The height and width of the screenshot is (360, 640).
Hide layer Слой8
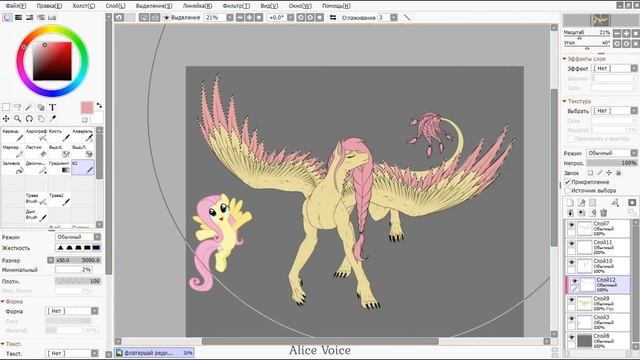(x=571, y=338)
